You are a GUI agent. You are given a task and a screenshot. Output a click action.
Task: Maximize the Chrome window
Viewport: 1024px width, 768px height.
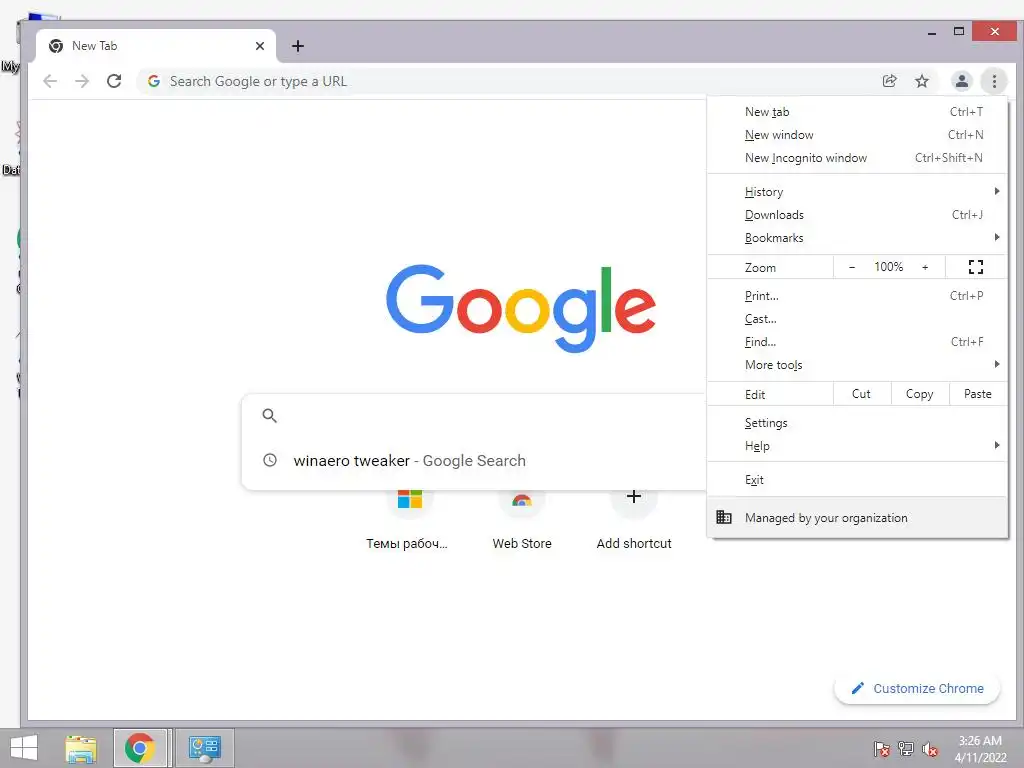point(958,31)
